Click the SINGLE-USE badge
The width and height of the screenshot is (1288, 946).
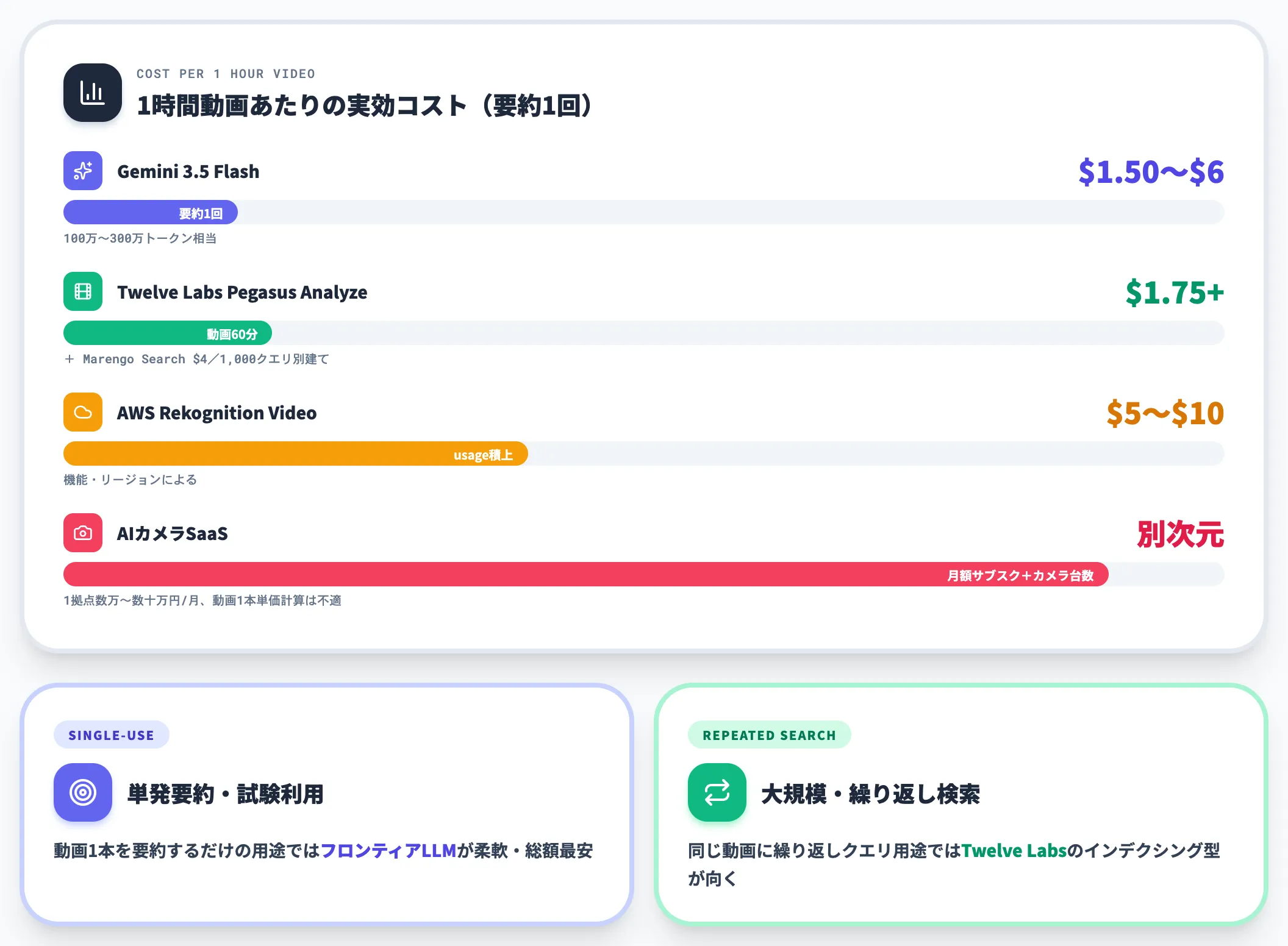(x=112, y=734)
